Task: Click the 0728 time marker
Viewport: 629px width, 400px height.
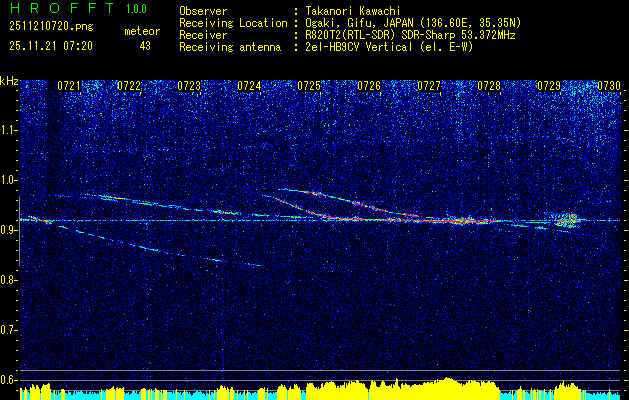Action: tap(489, 86)
